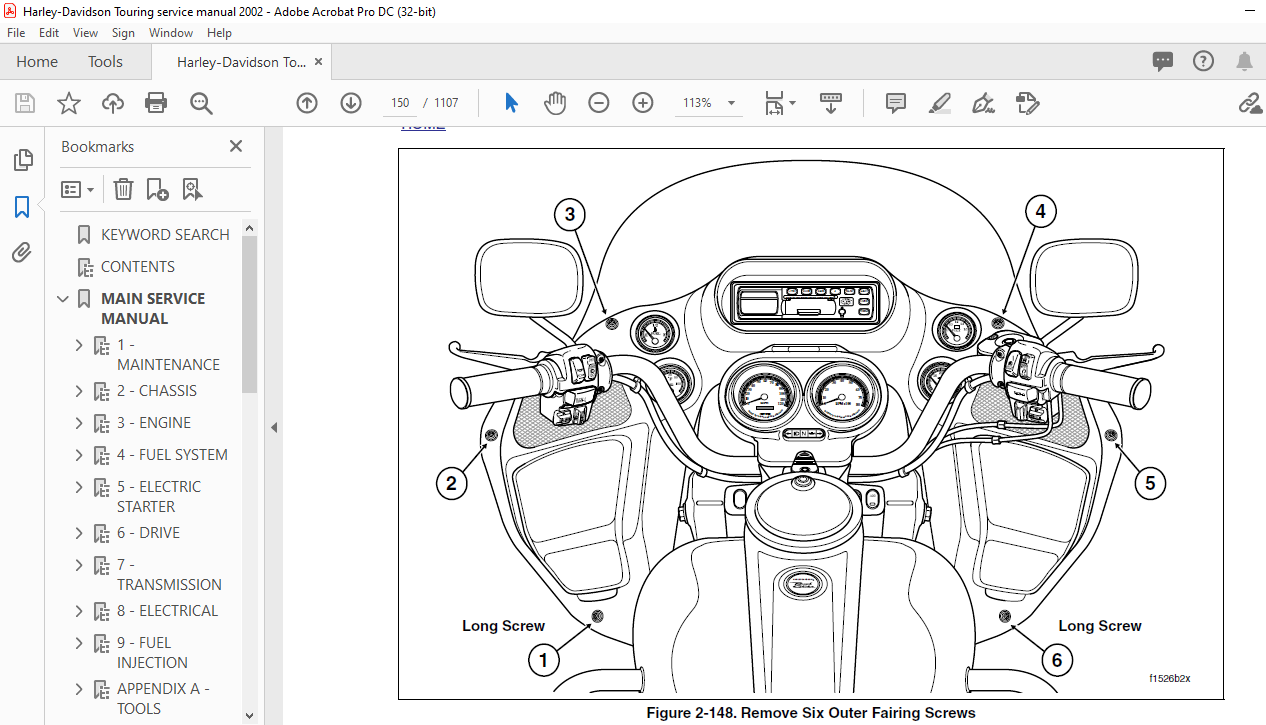The width and height of the screenshot is (1266, 725).
Task: Open the 3 - ENGINE bookmark
Action: pyautogui.click(x=154, y=423)
